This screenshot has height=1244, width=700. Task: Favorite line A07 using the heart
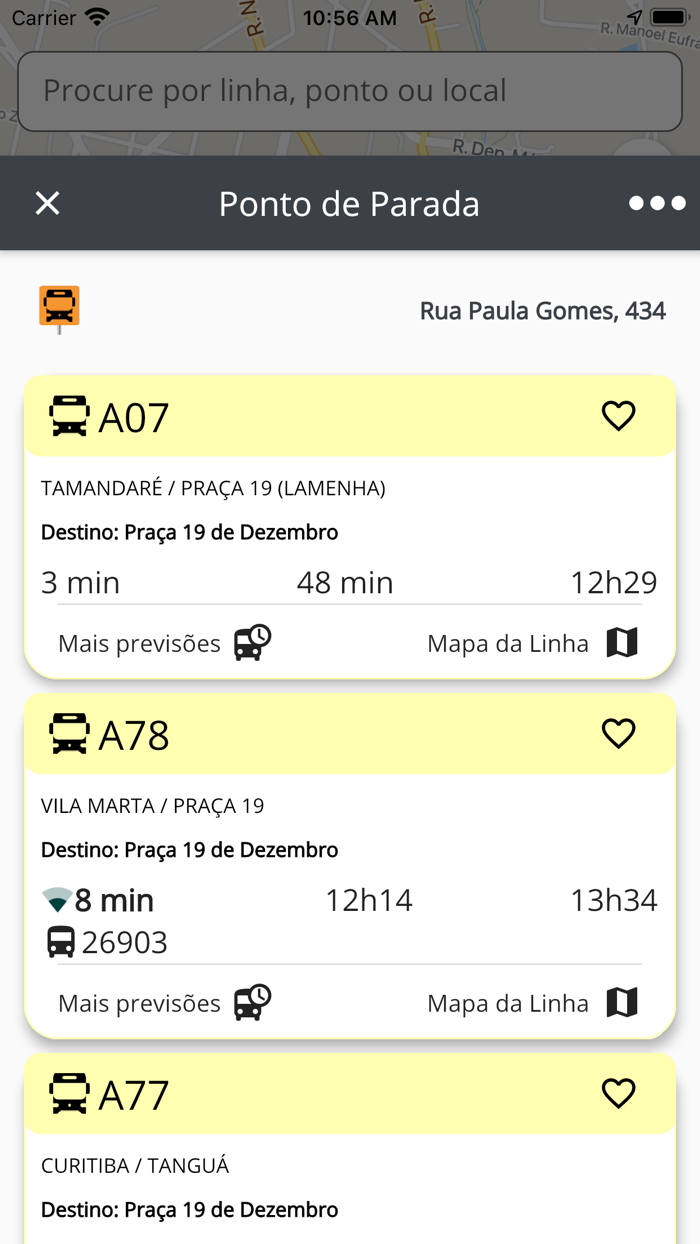coord(619,417)
